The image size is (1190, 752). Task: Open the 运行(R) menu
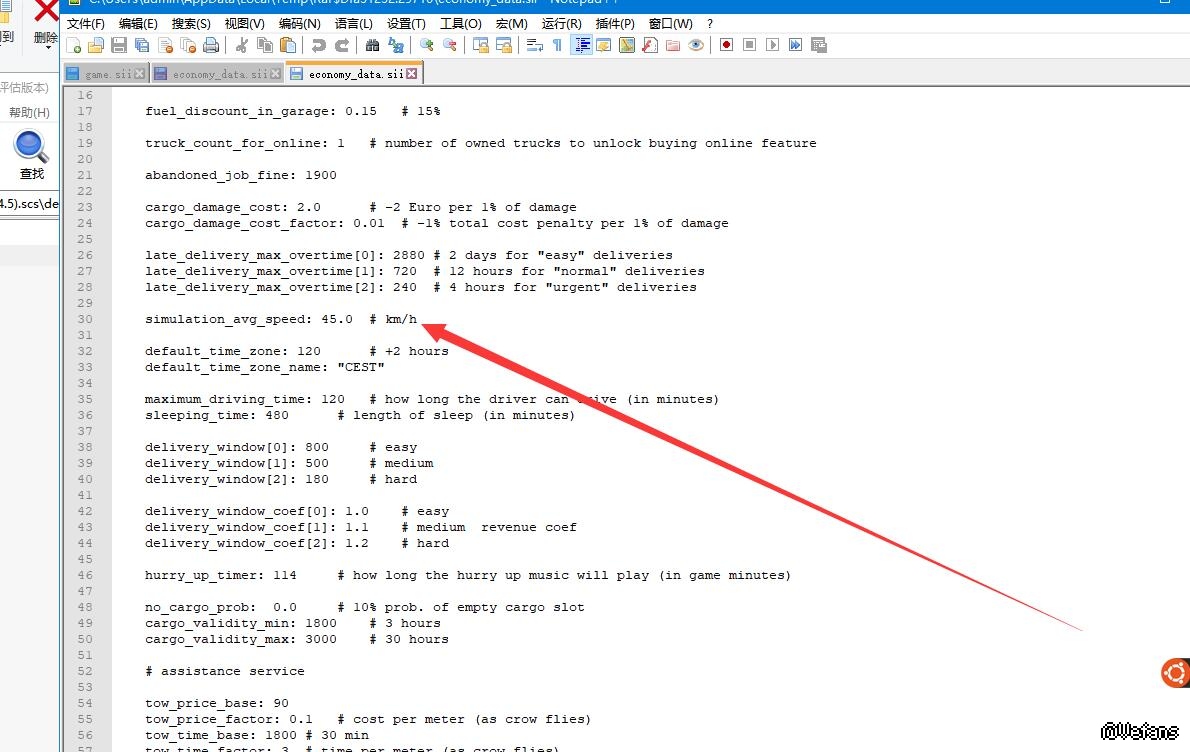click(x=562, y=24)
